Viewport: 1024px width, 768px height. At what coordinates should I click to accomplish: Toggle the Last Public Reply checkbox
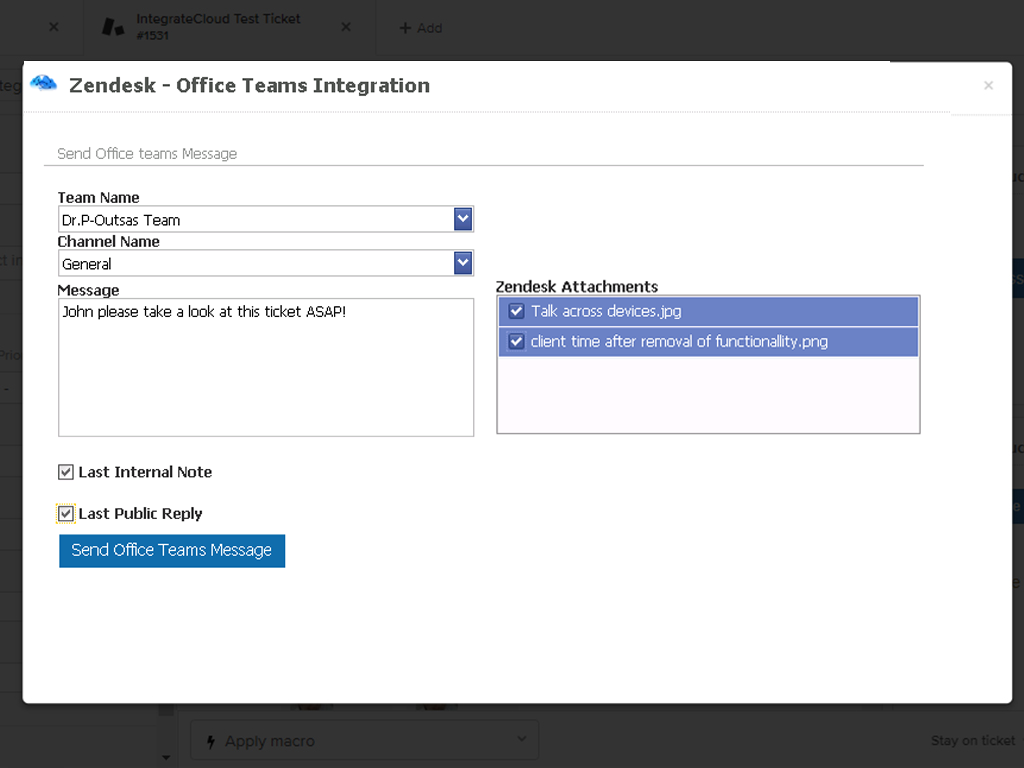(x=65, y=513)
